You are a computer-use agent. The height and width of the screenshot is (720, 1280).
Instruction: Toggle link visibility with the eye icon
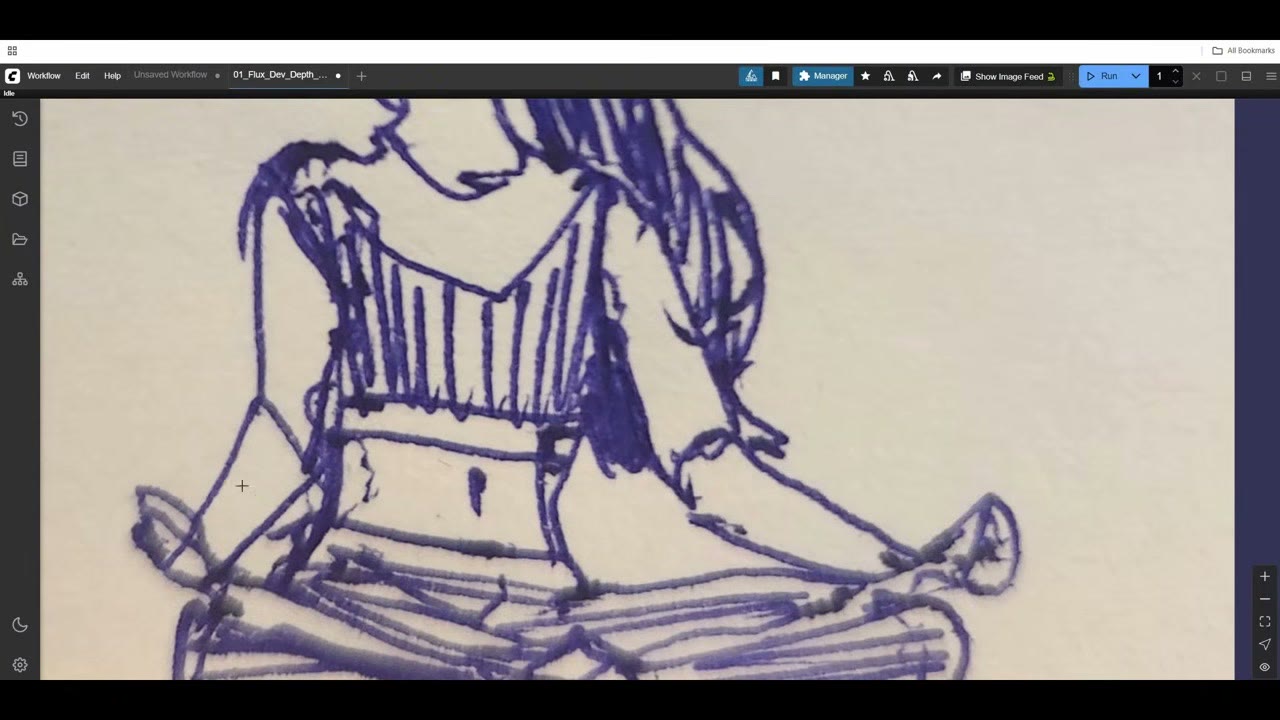click(1265, 667)
